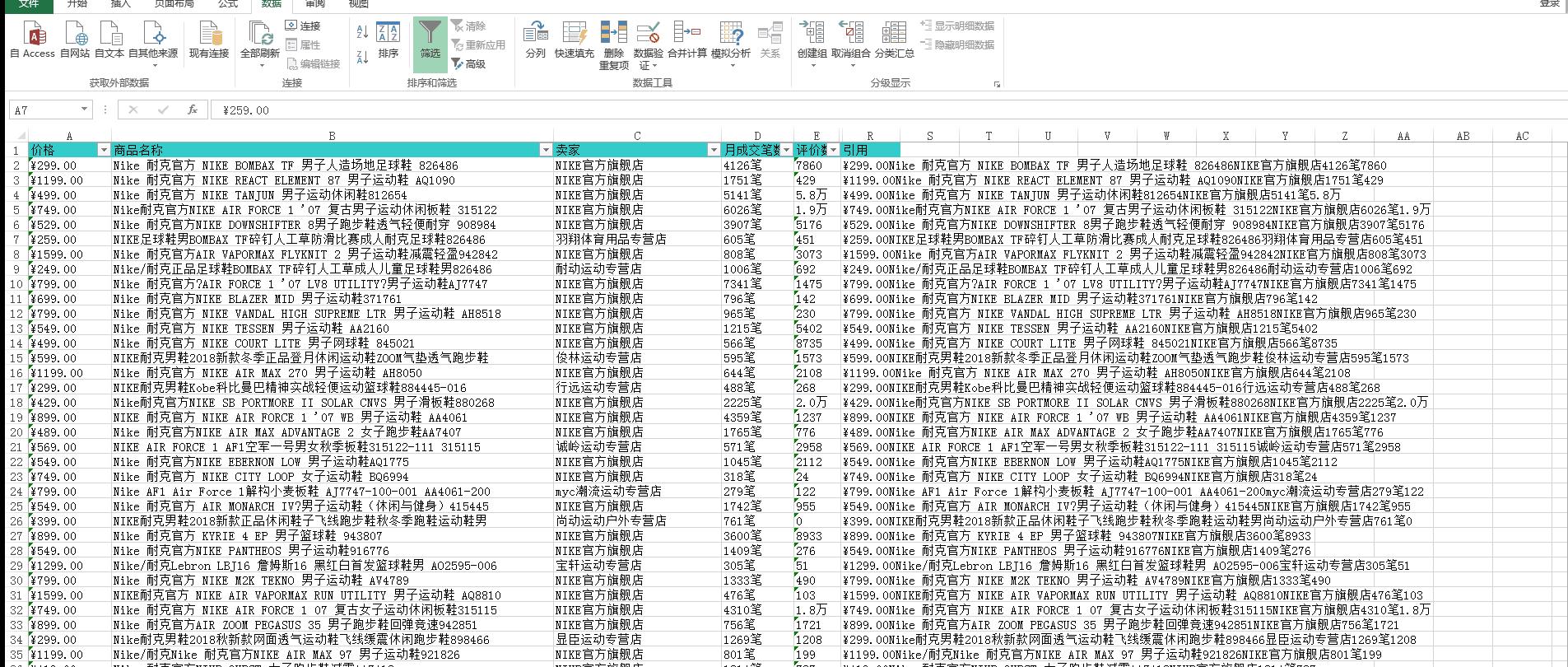Click the formula bar cancel X icon

[133, 110]
